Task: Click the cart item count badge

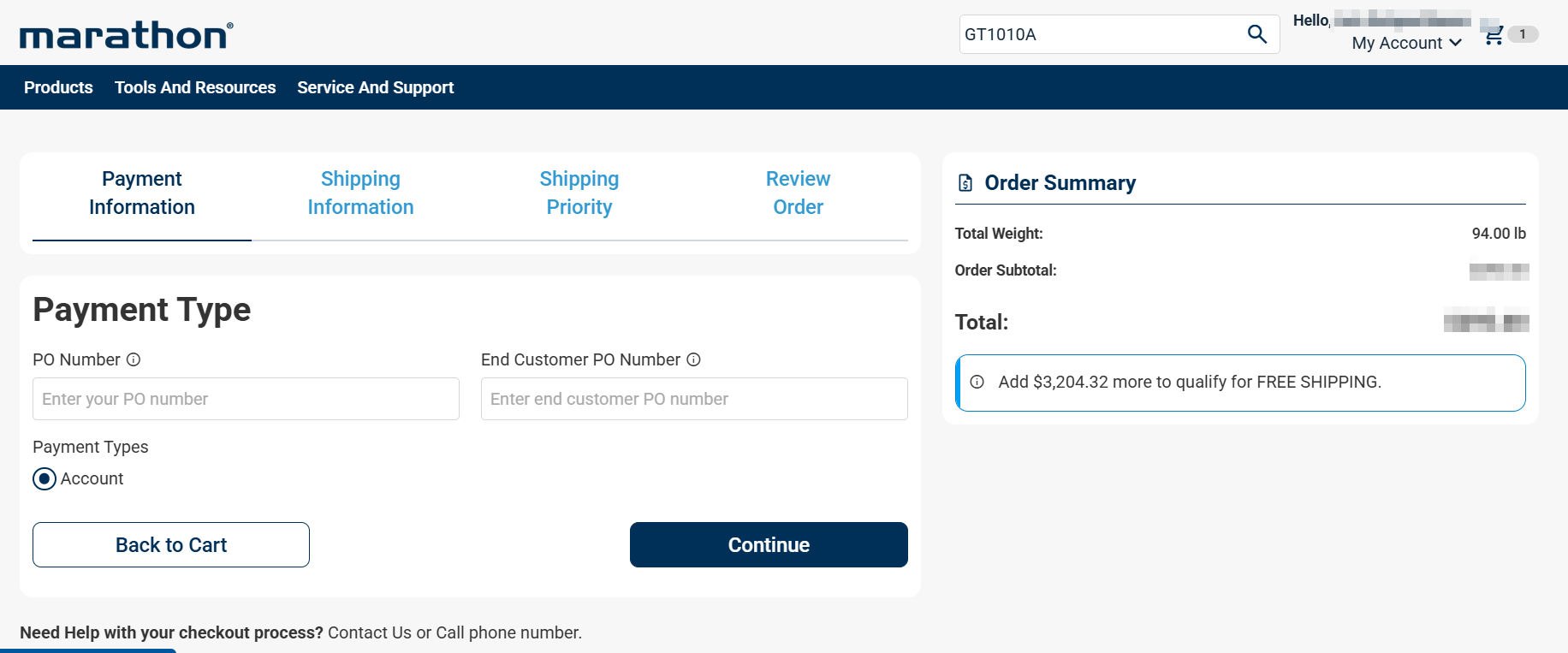Action: tap(1522, 34)
